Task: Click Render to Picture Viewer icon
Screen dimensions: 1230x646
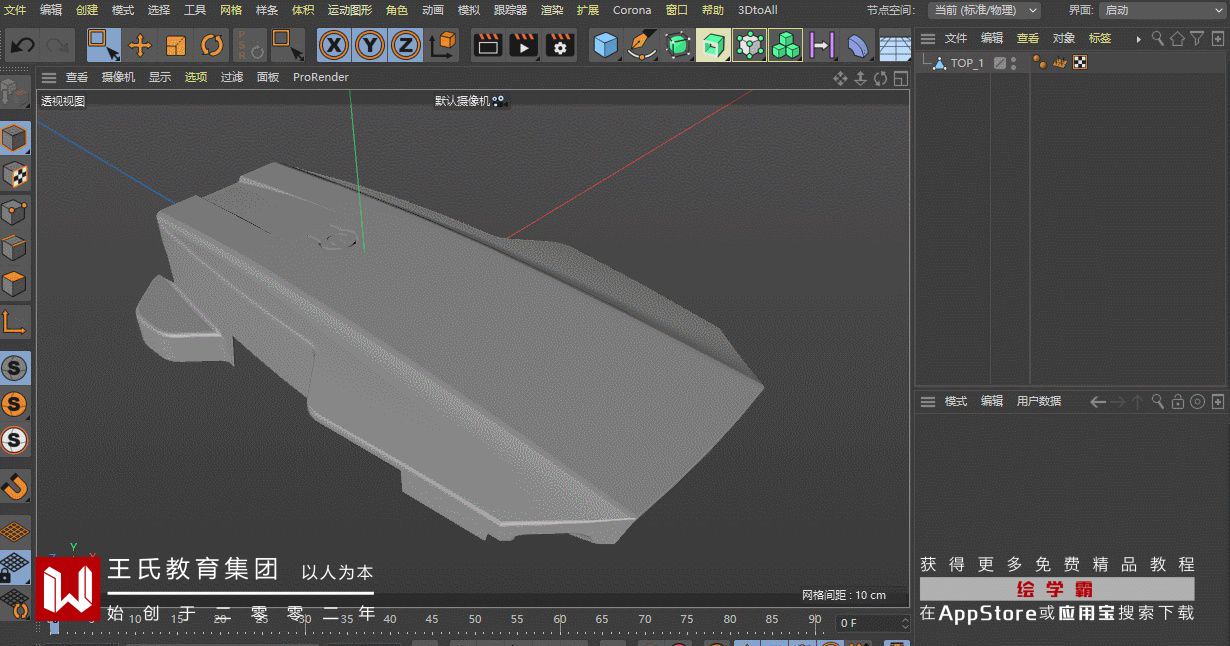Action: (x=523, y=45)
